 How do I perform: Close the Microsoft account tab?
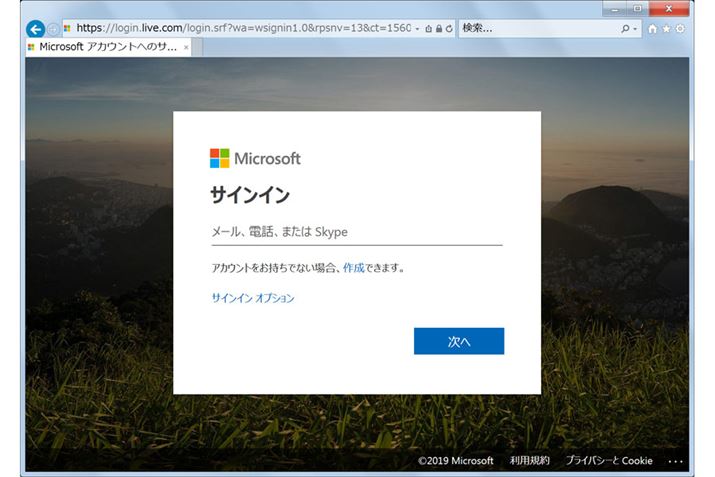coord(186,47)
